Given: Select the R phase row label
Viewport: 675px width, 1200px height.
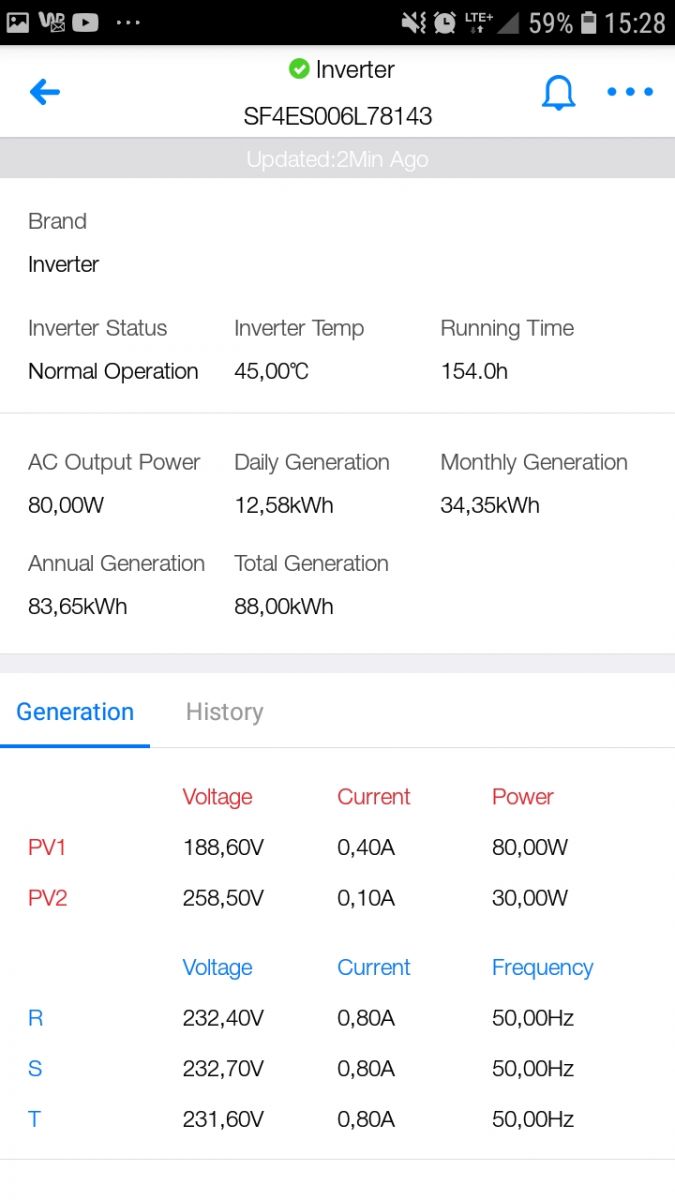Looking at the screenshot, I should (x=35, y=1018).
